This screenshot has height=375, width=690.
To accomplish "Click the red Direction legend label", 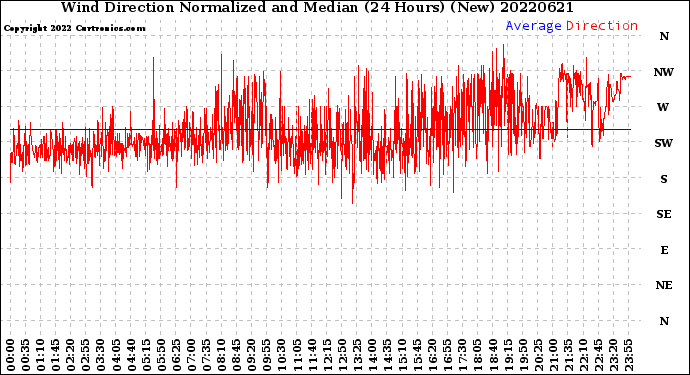I will (602, 26).
